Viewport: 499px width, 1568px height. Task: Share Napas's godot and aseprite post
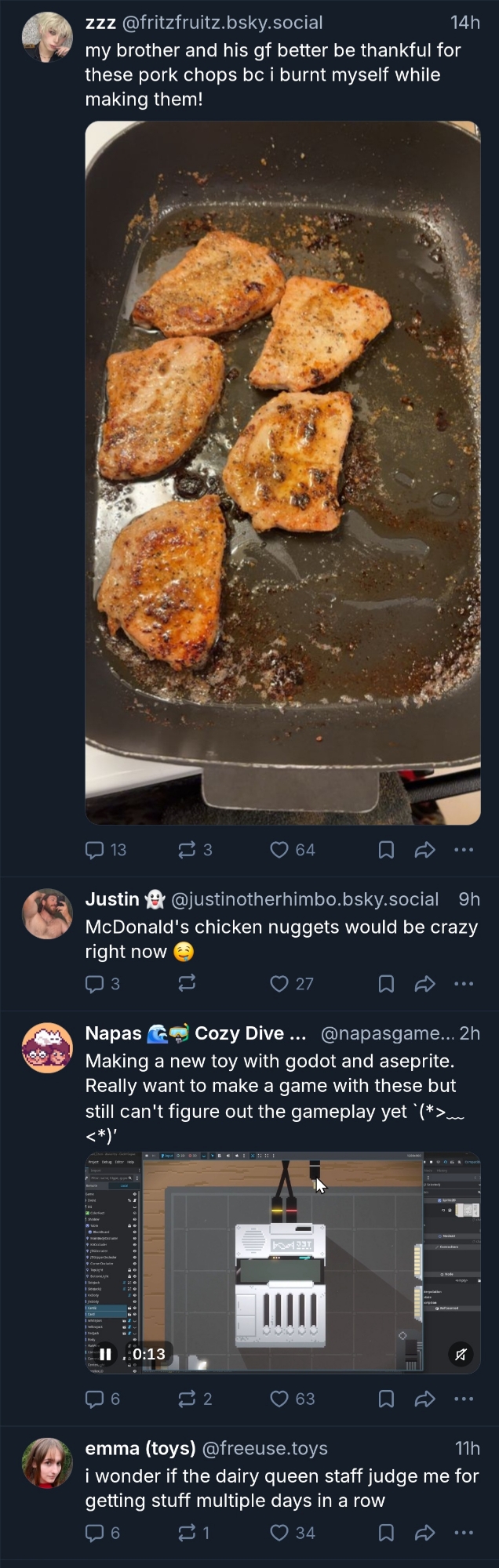pyautogui.click(x=424, y=1399)
